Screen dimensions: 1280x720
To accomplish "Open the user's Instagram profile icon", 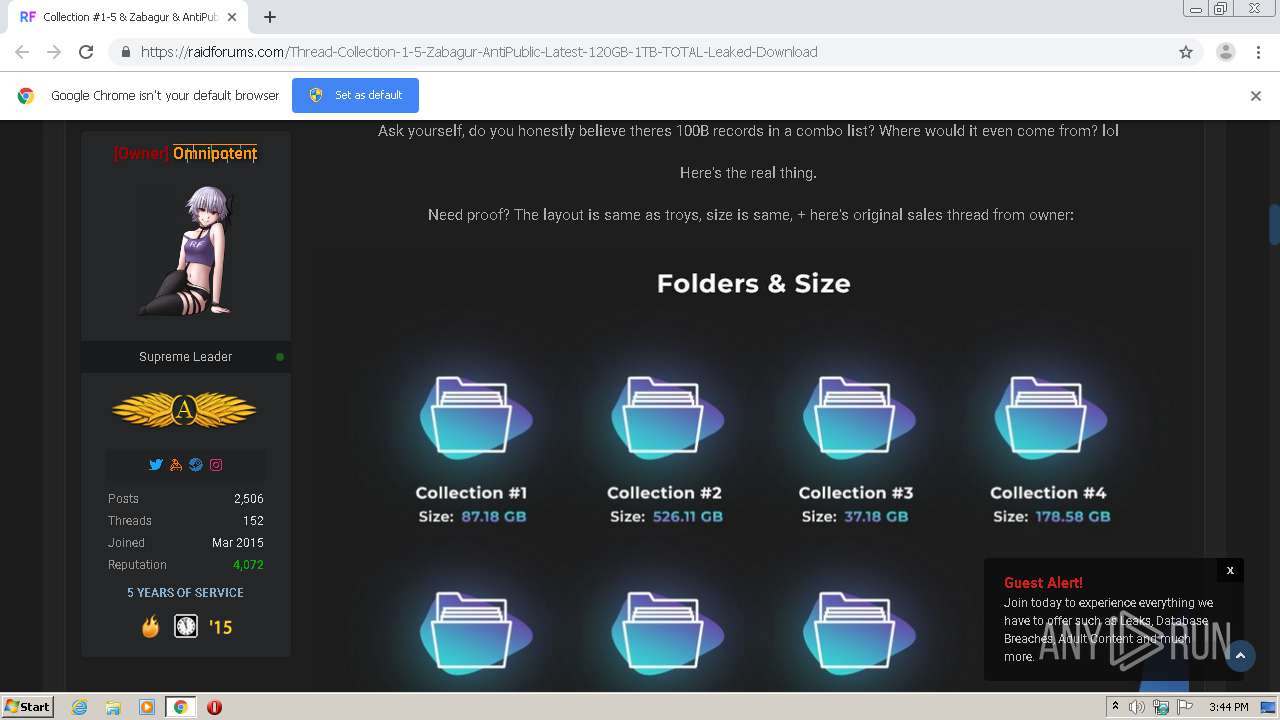I will 216,465.
